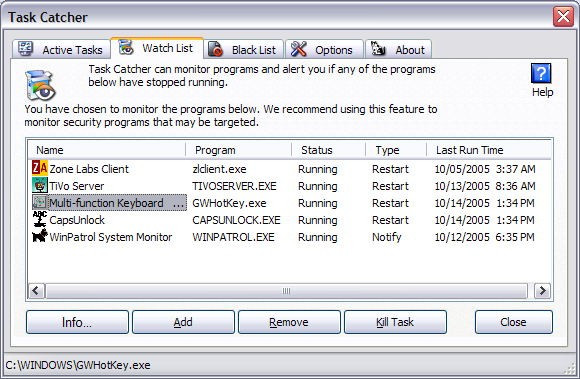Click the Zone Labs Client ZA icon
Image resolution: width=580 pixels, height=379 pixels.
pos(40,168)
